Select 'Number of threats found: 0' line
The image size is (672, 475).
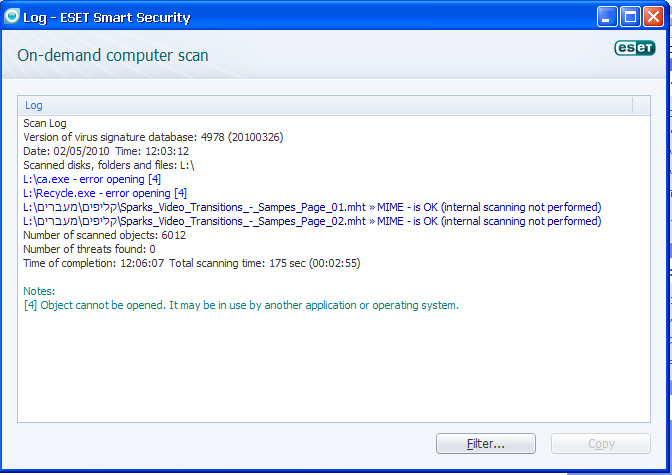pos(89,249)
